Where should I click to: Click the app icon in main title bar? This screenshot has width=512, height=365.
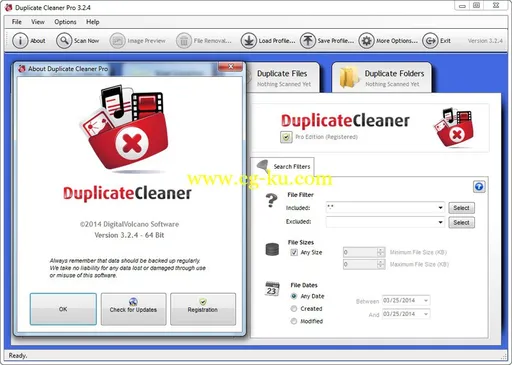(8, 7)
